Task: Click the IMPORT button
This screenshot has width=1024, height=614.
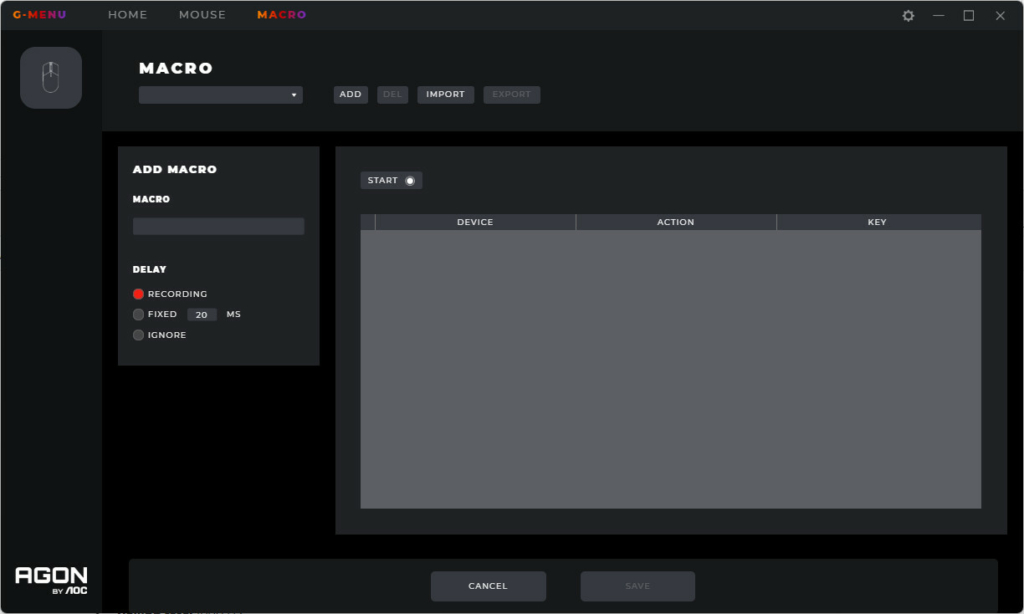Action: (x=445, y=95)
